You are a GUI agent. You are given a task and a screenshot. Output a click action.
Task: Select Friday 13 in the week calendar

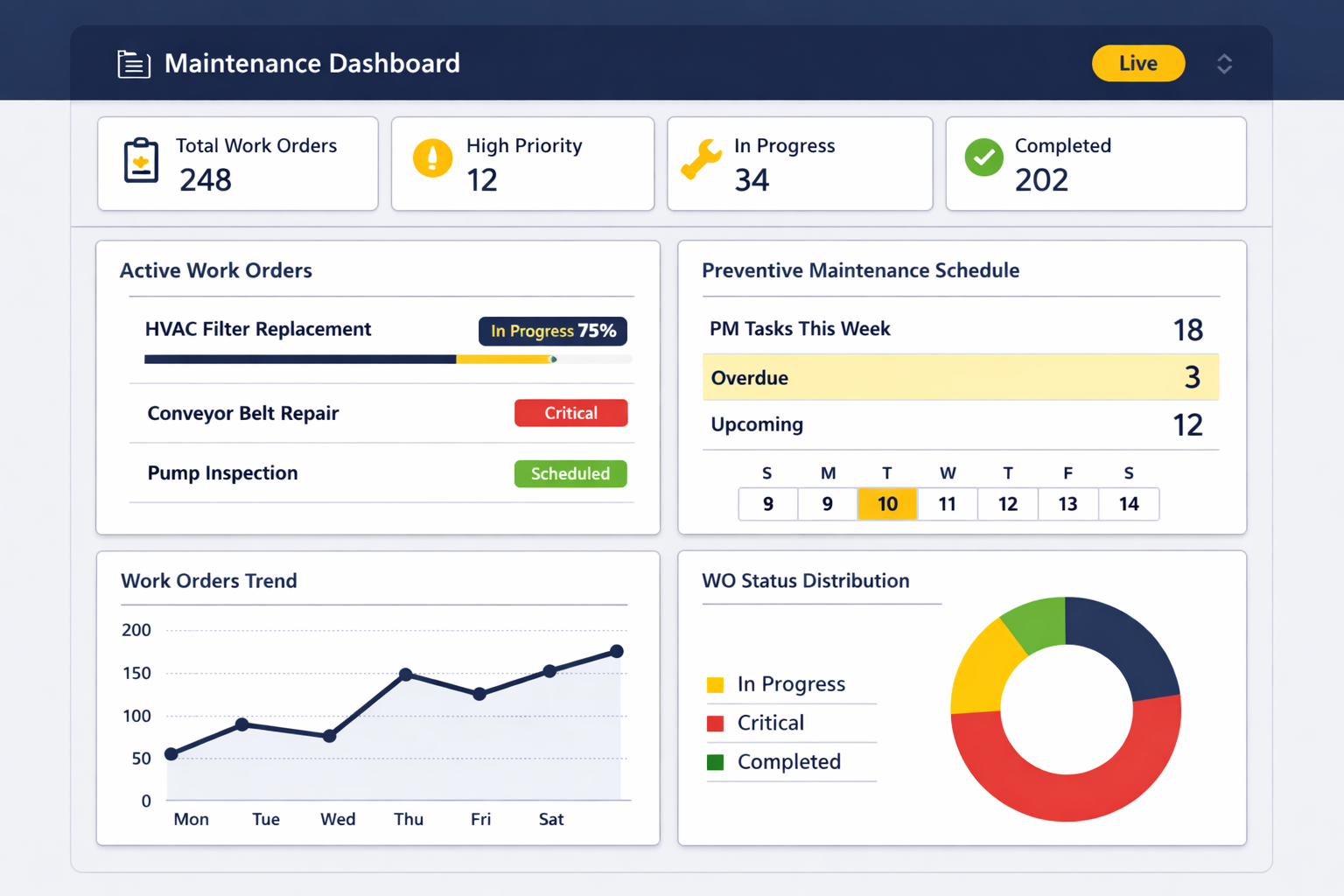click(x=1067, y=504)
